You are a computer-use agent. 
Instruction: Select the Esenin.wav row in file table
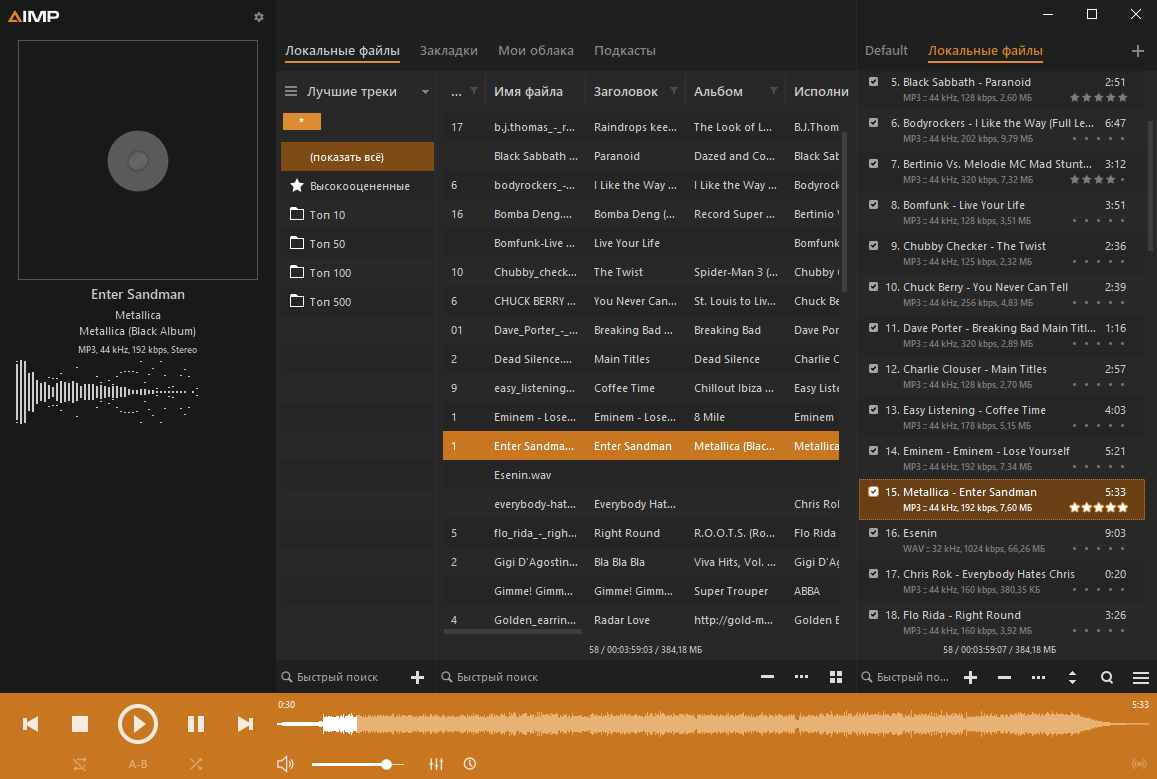click(640, 475)
